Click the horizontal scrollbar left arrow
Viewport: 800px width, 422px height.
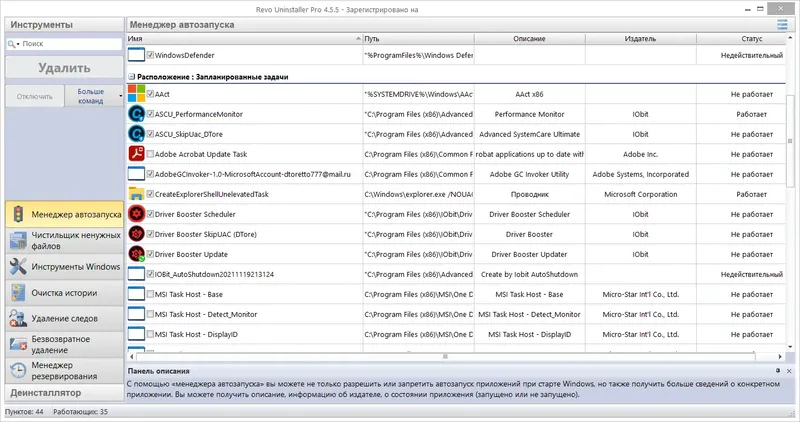tap(132, 356)
